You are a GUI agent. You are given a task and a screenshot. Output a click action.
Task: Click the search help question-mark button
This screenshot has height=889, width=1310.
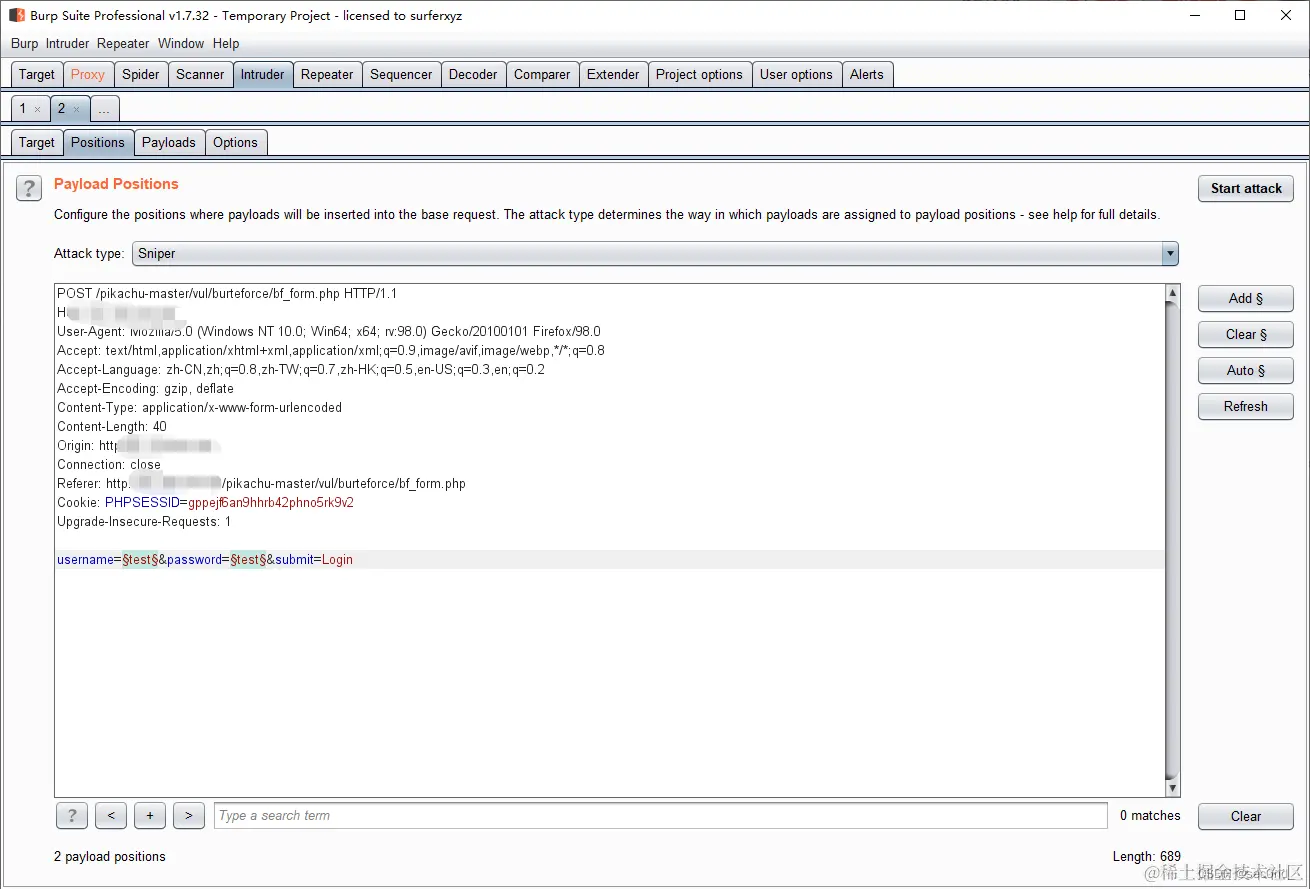[x=71, y=816]
